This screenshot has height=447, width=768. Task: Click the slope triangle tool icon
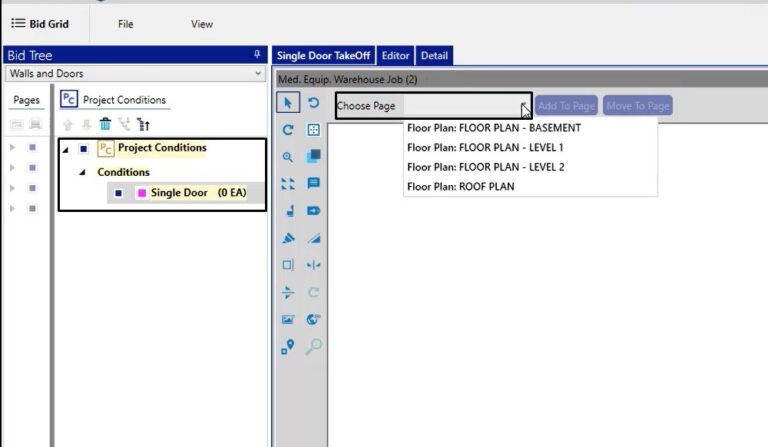click(313, 238)
